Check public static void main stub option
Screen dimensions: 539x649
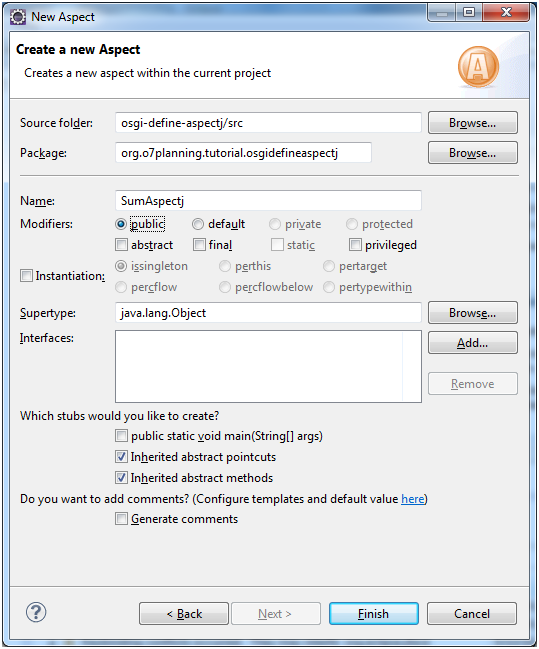[121, 436]
